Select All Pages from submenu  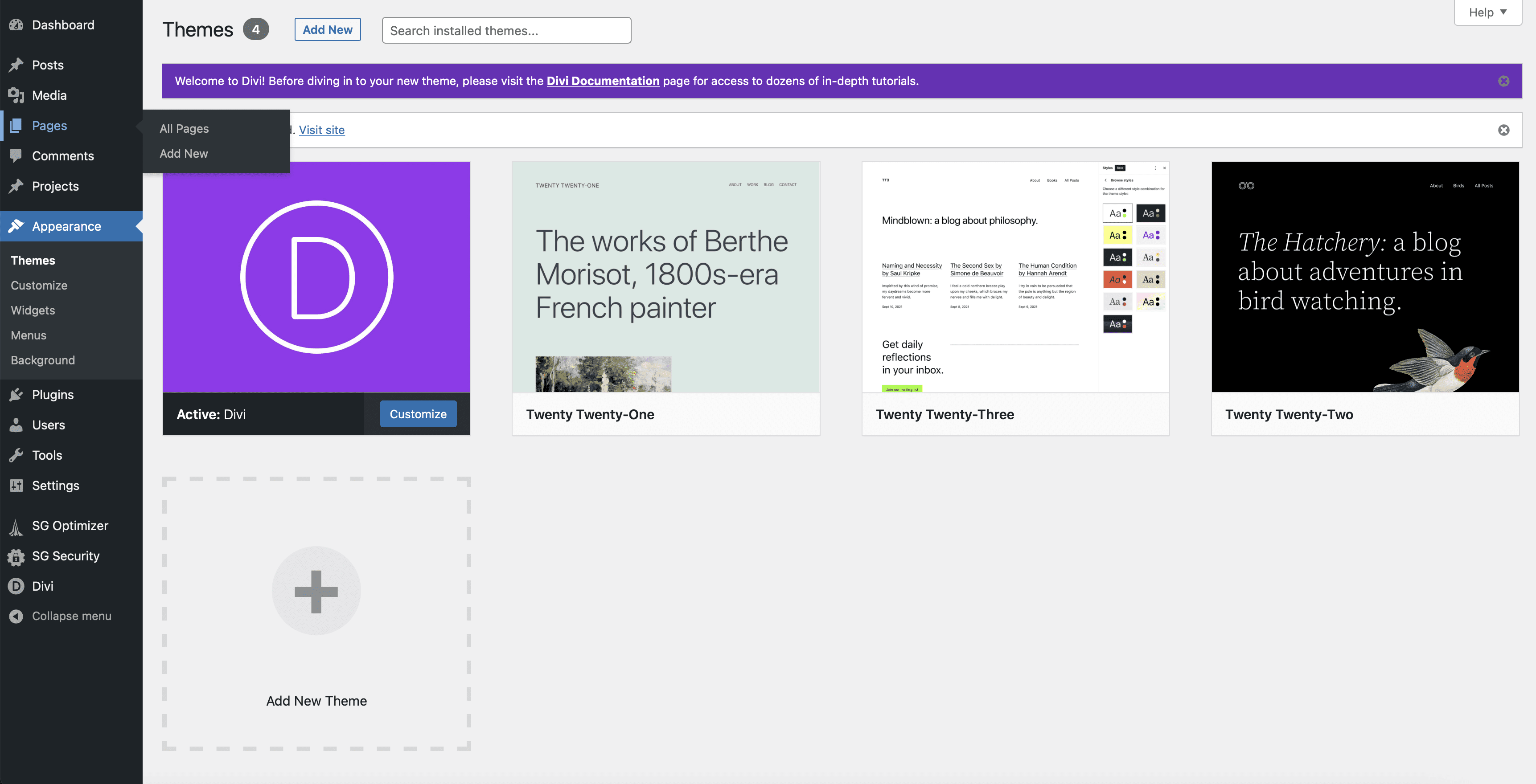pyautogui.click(x=183, y=128)
